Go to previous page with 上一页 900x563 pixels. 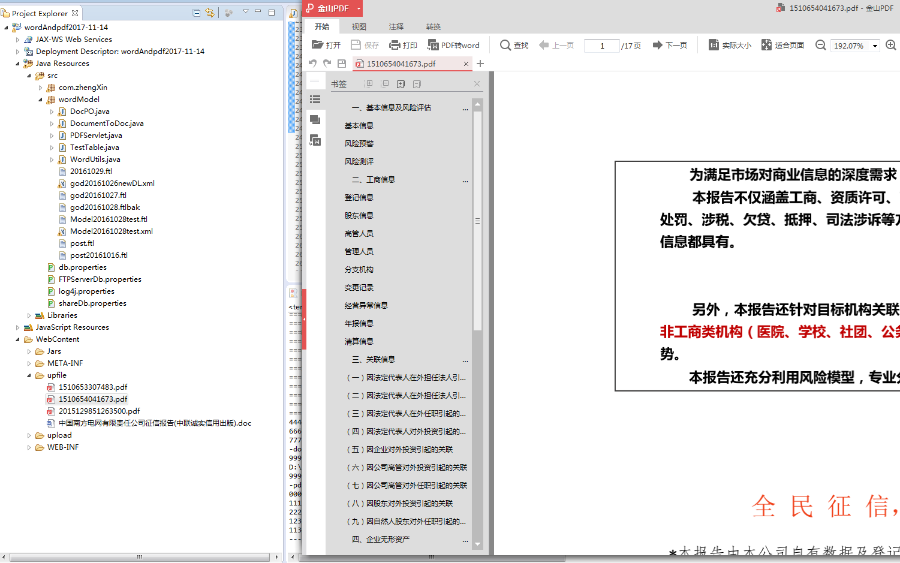pos(556,45)
